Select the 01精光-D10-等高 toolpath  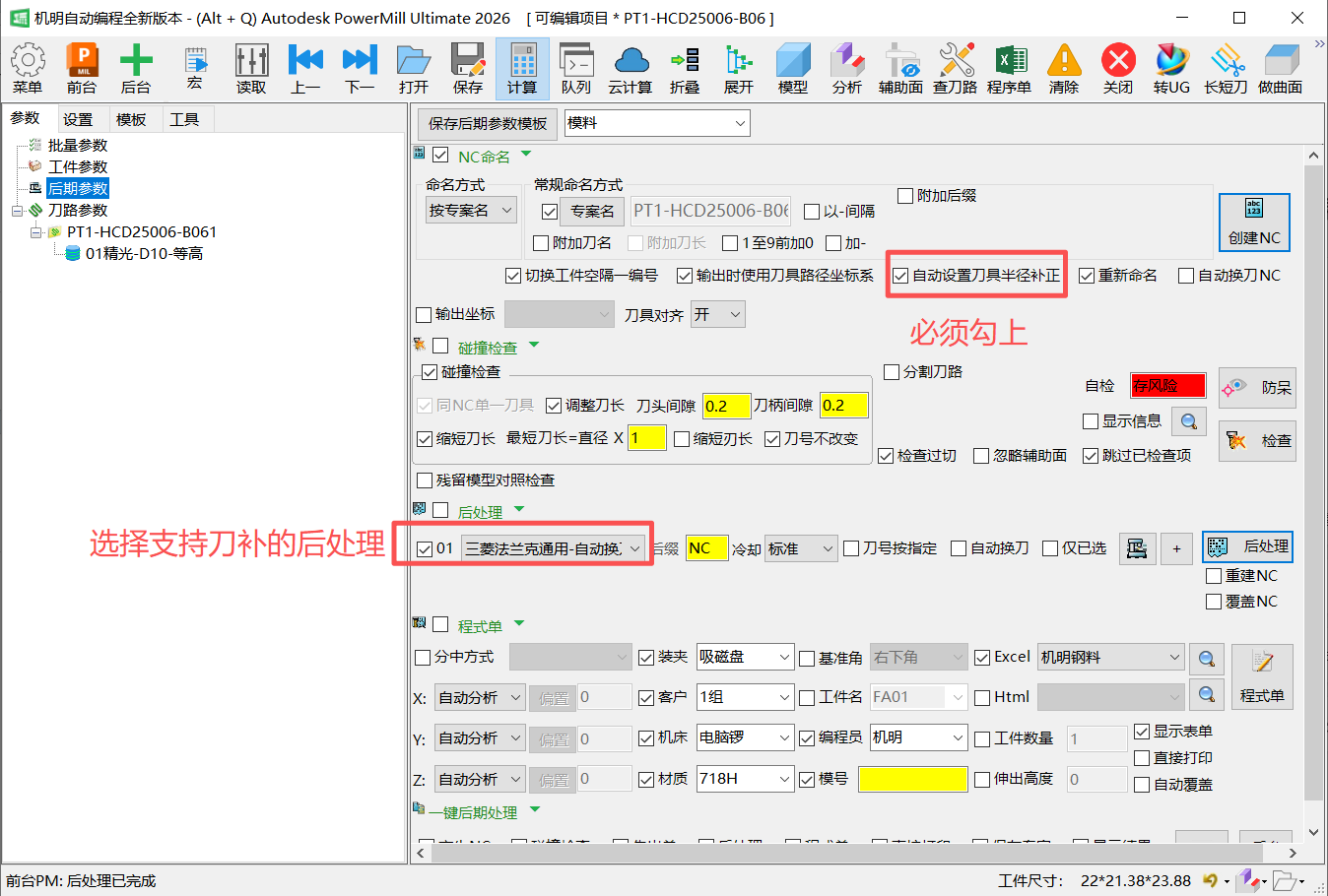click(144, 254)
